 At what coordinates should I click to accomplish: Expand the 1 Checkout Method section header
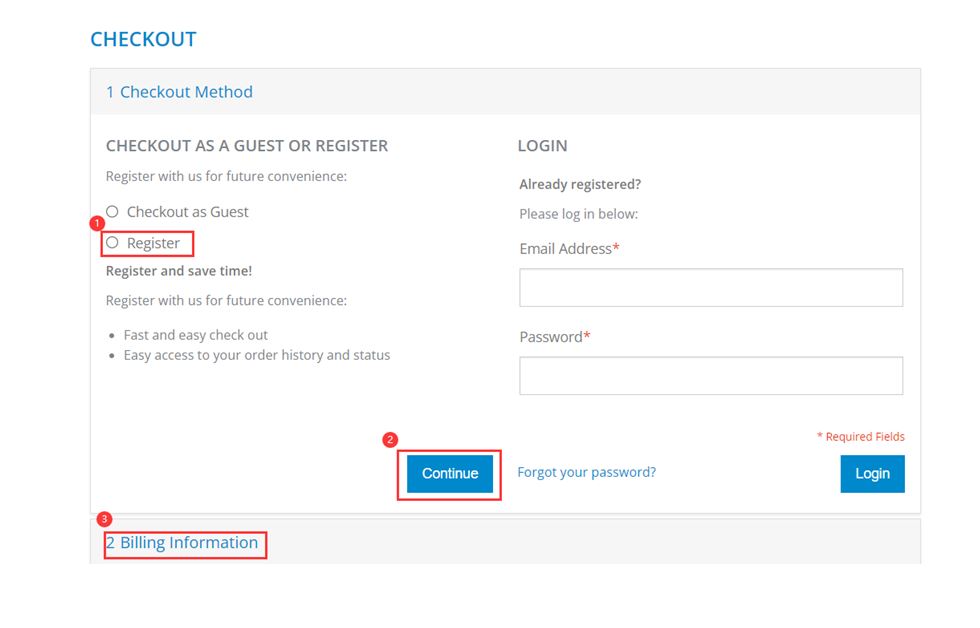pyautogui.click(x=180, y=92)
